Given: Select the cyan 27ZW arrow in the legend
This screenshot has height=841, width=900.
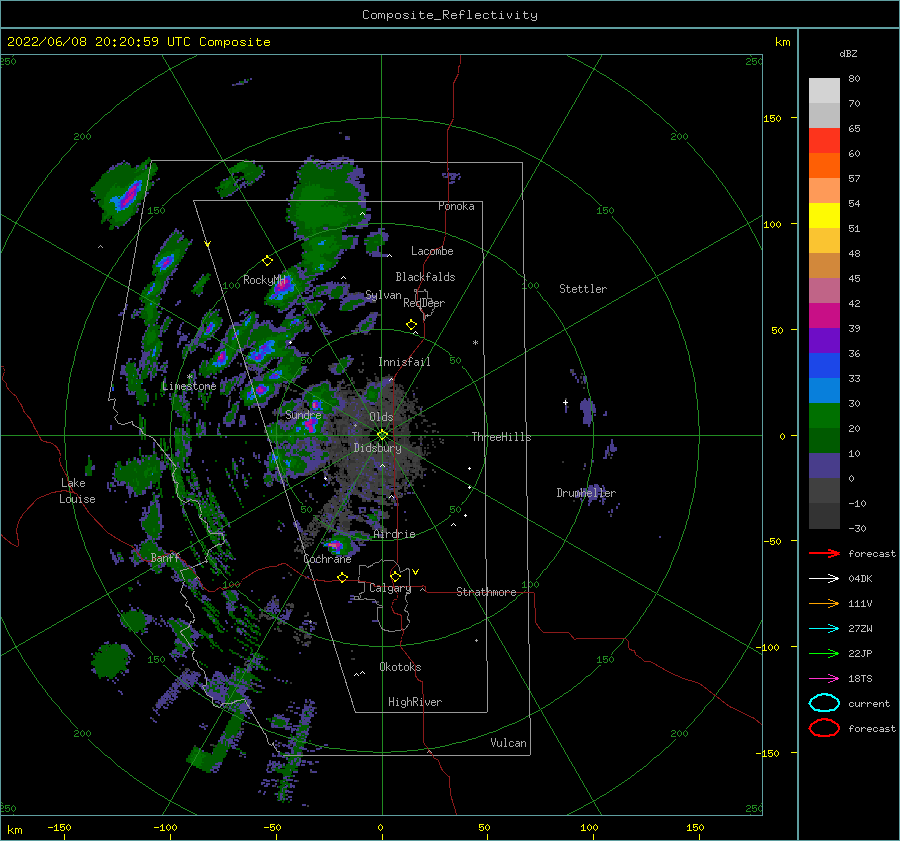Looking at the screenshot, I should pyautogui.click(x=824, y=629).
